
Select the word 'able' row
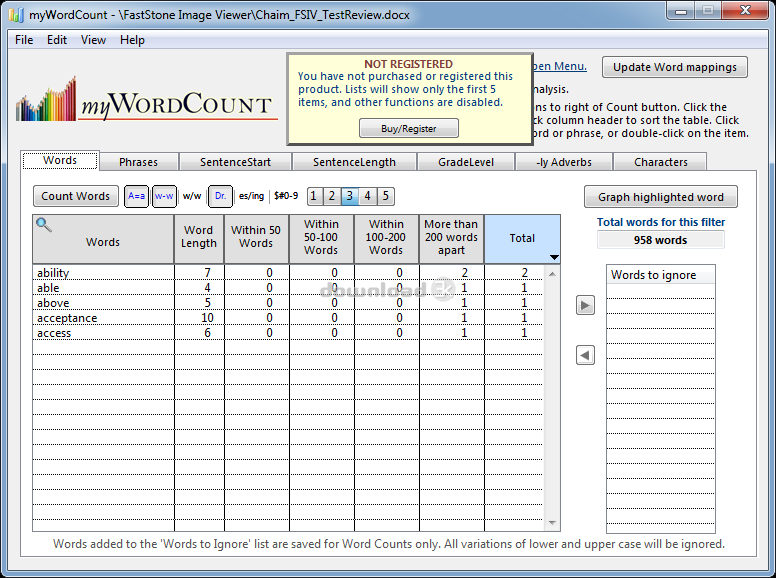[x=288, y=288]
